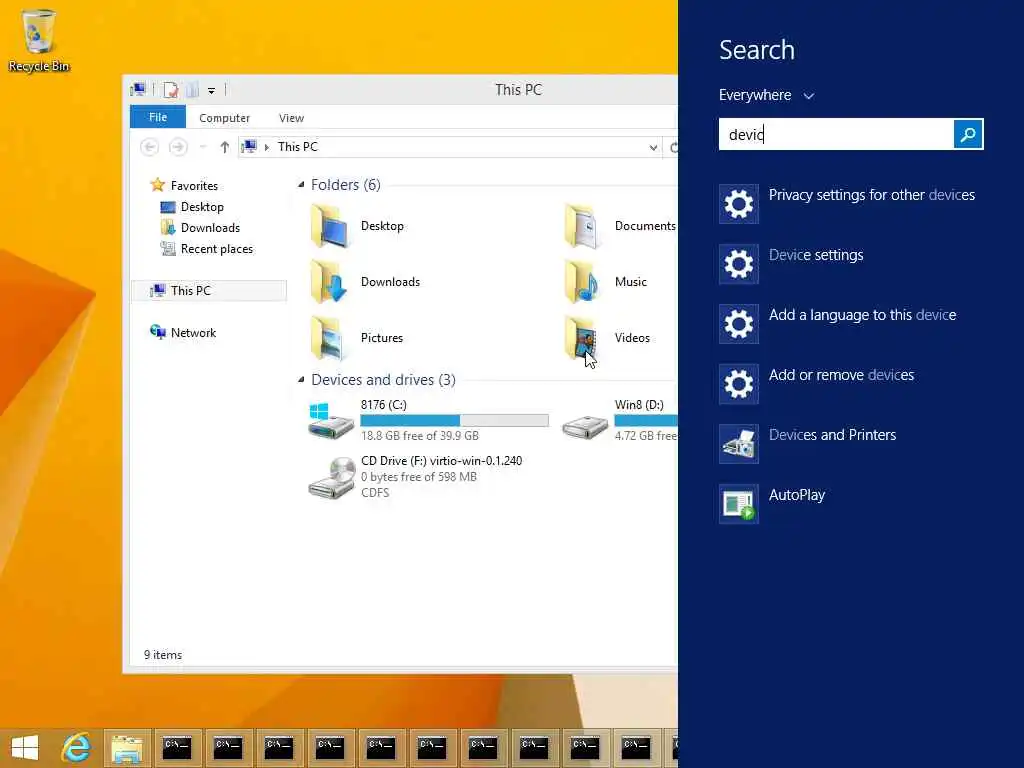Open Privacy settings for other devices result

(x=852, y=204)
